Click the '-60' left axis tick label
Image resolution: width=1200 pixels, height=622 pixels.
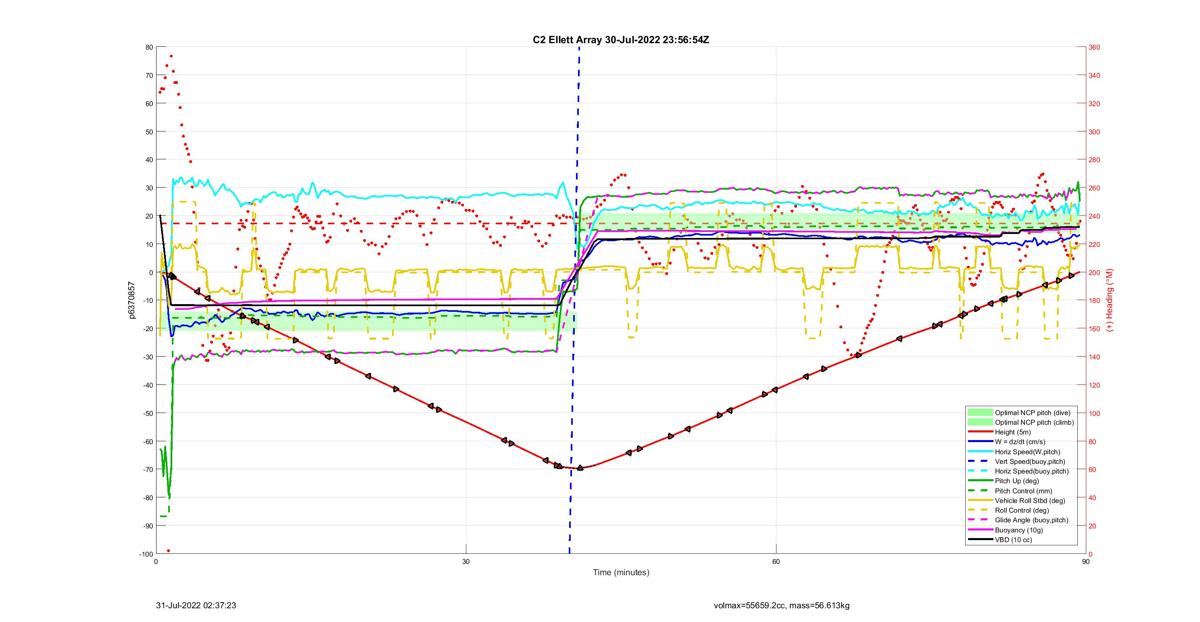pos(146,441)
